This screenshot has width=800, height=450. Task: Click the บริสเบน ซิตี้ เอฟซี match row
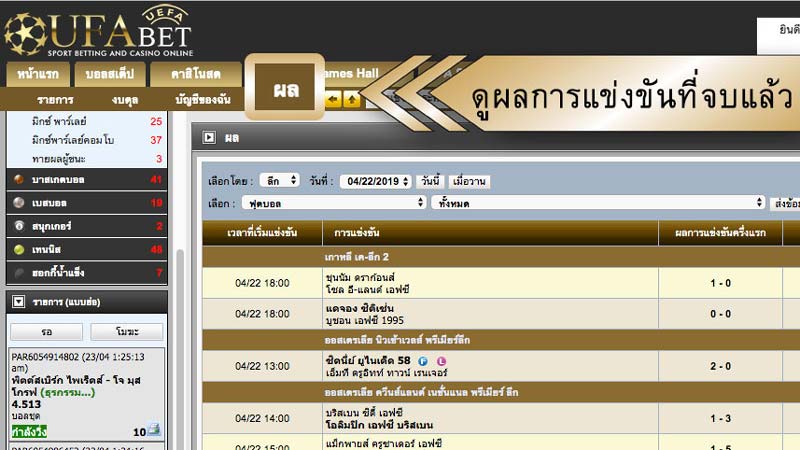[x=501, y=418]
